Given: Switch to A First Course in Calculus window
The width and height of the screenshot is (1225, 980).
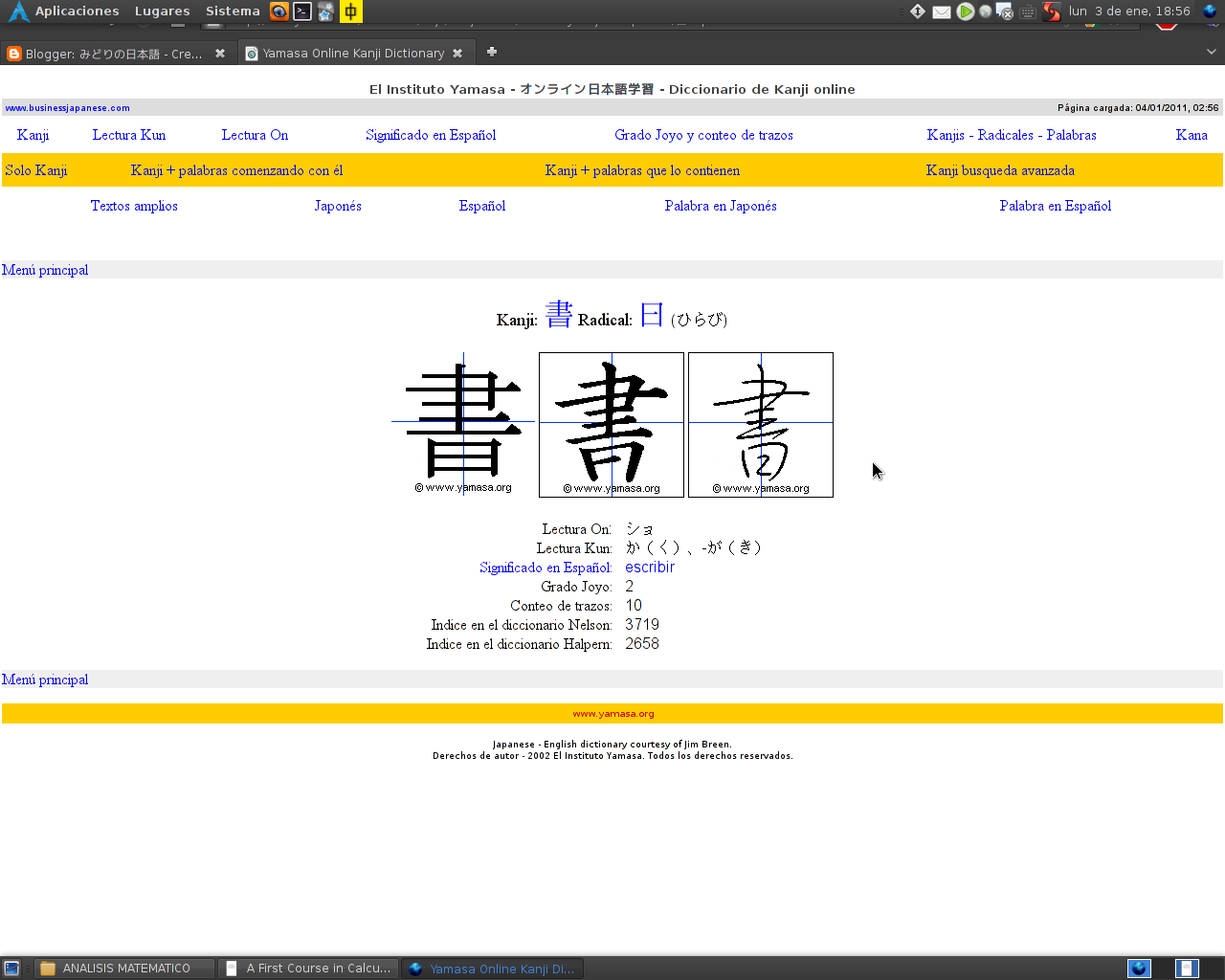Looking at the screenshot, I should pyautogui.click(x=307, y=969).
